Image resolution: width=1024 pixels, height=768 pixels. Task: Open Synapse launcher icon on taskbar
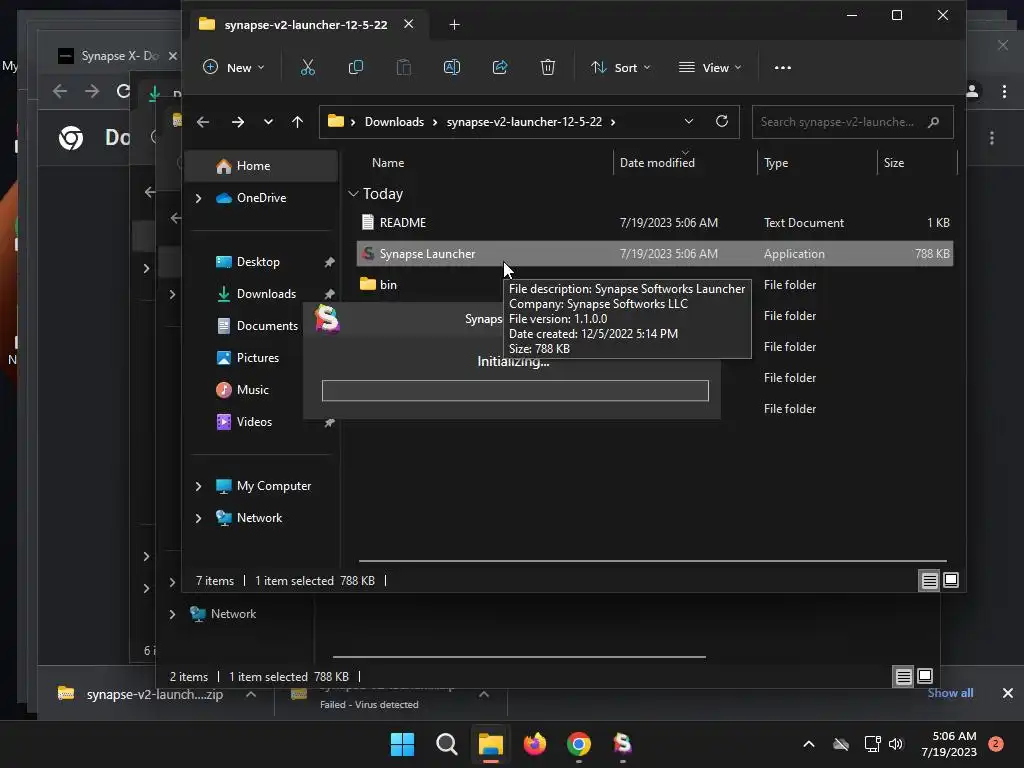[622, 744]
